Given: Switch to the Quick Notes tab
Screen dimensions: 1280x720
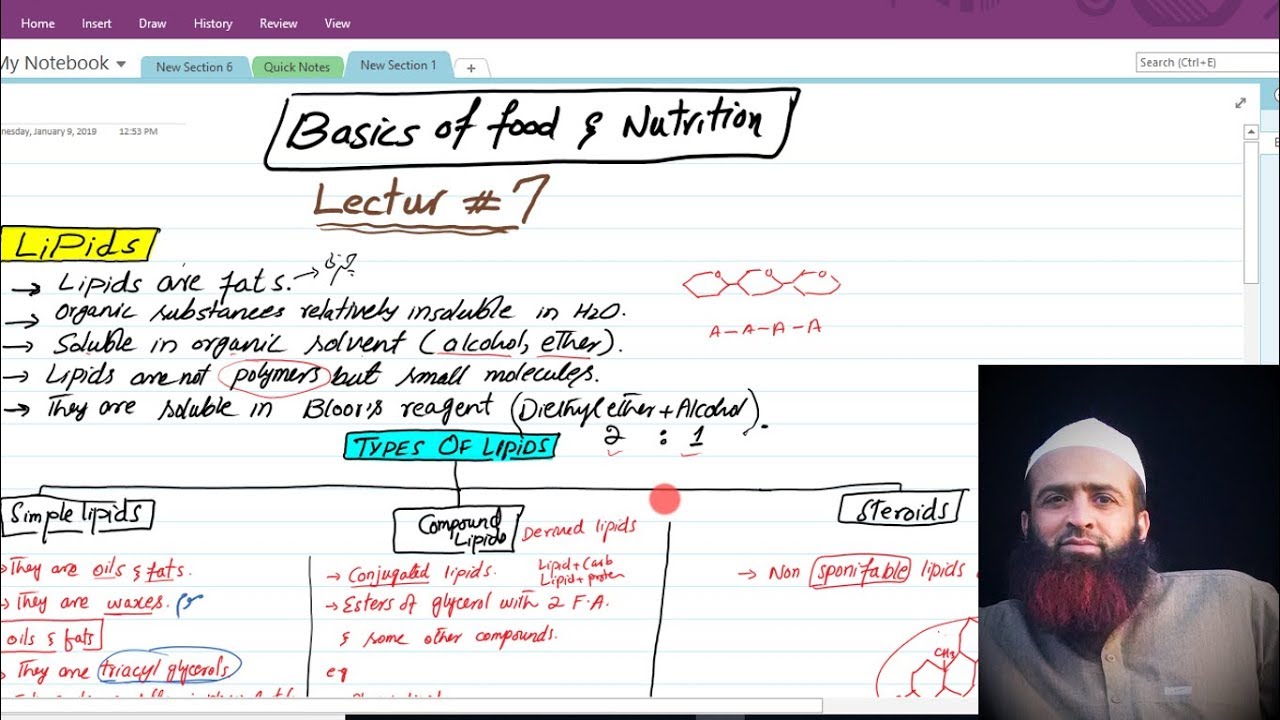Looking at the screenshot, I should (x=297, y=67).
